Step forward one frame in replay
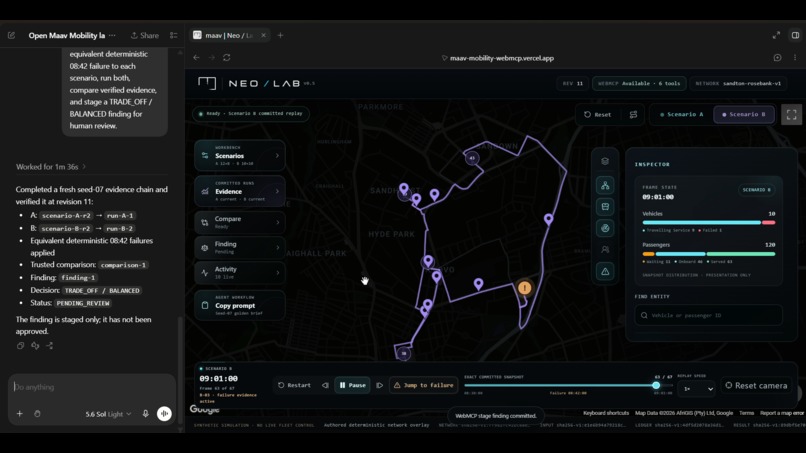806x453 pixels. coord(379,385)
